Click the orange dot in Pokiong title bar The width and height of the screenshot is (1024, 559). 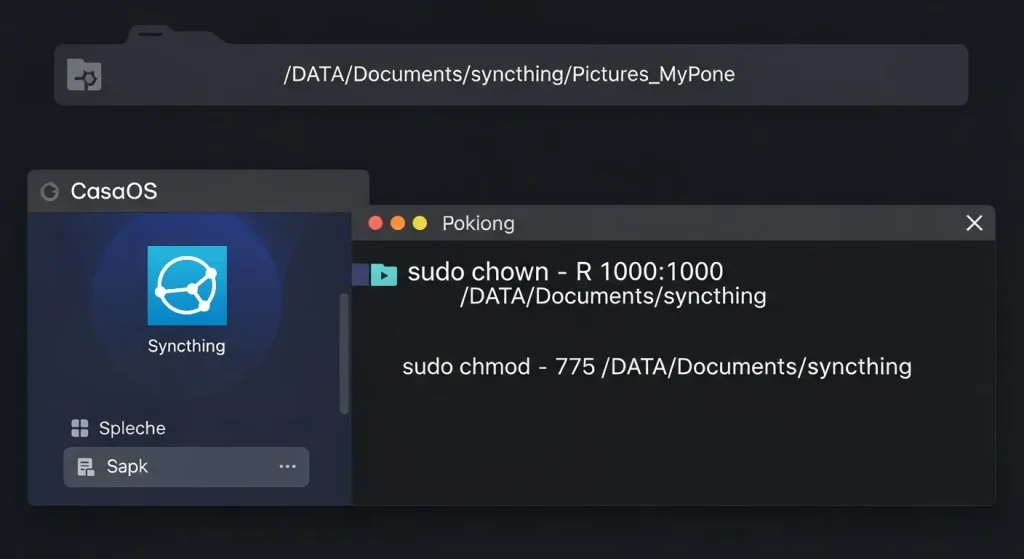(x=398, y=223)
